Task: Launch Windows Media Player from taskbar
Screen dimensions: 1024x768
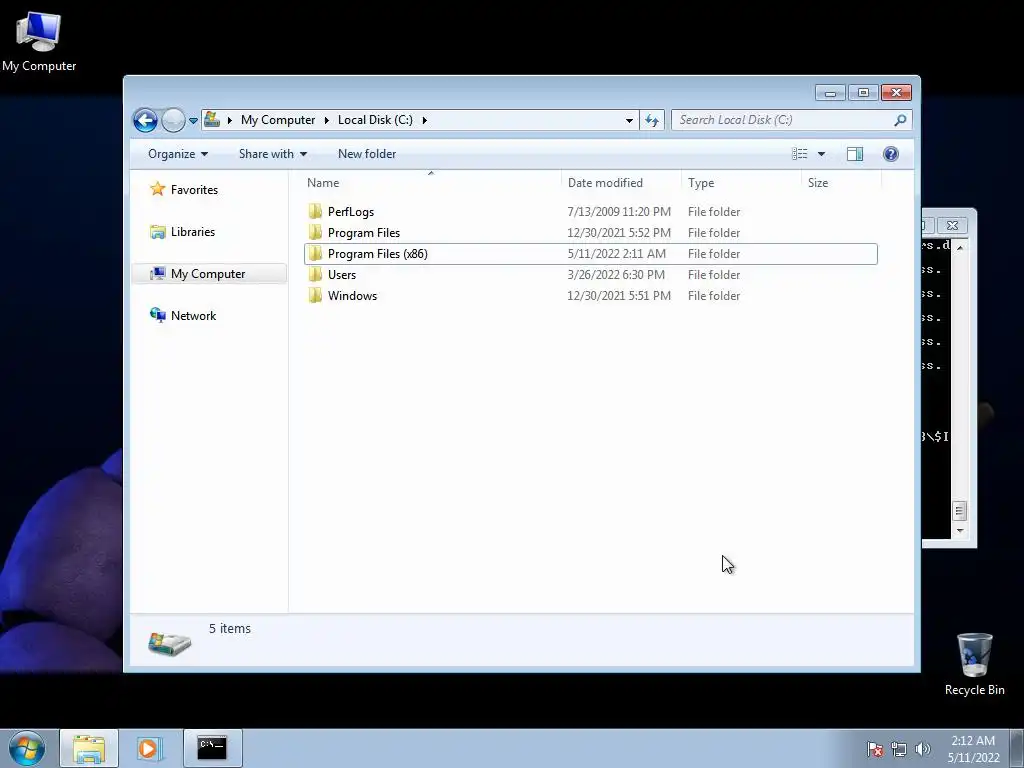Action: (x=148, y=748)
